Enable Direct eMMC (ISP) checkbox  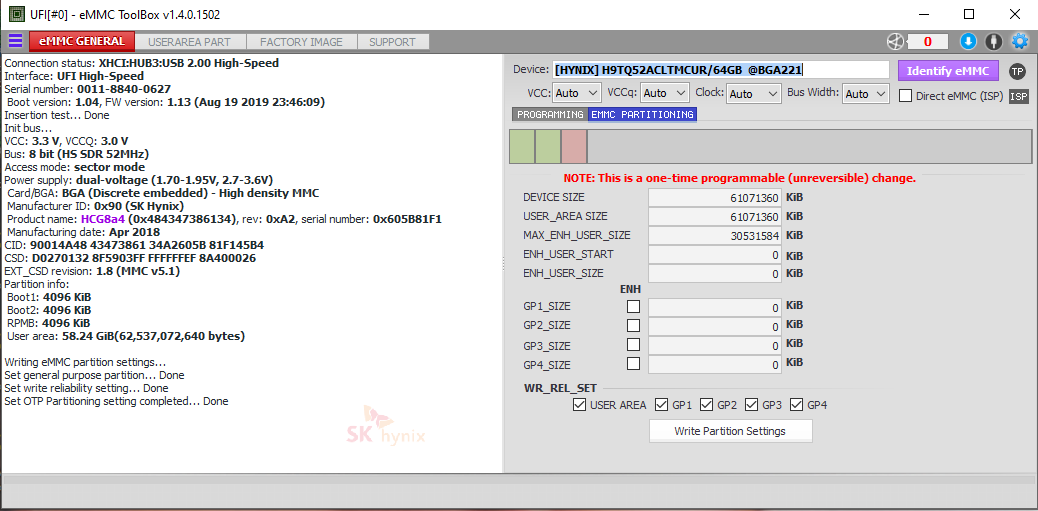(906, 96)
